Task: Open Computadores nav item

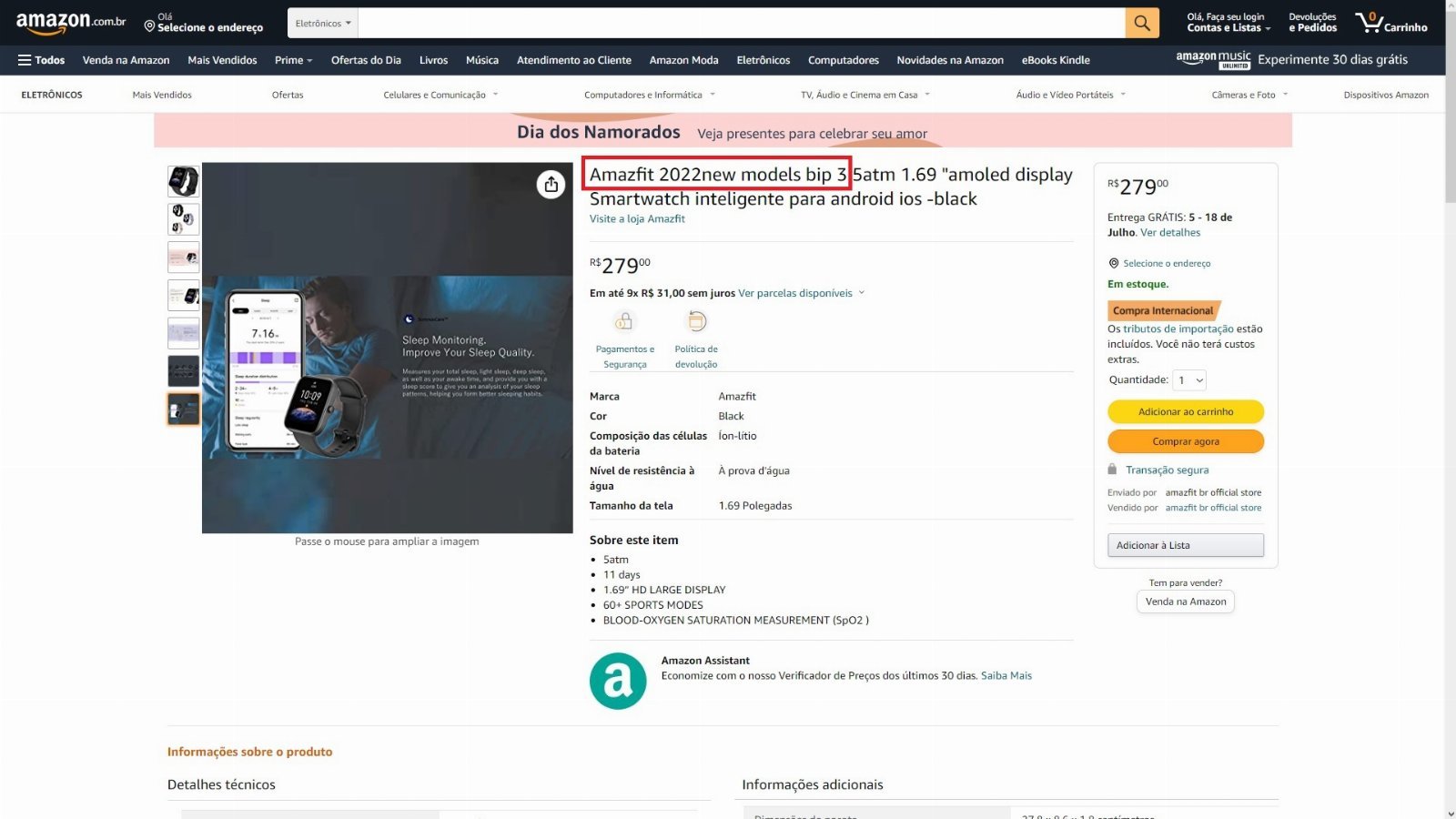Action: [844, 60]
